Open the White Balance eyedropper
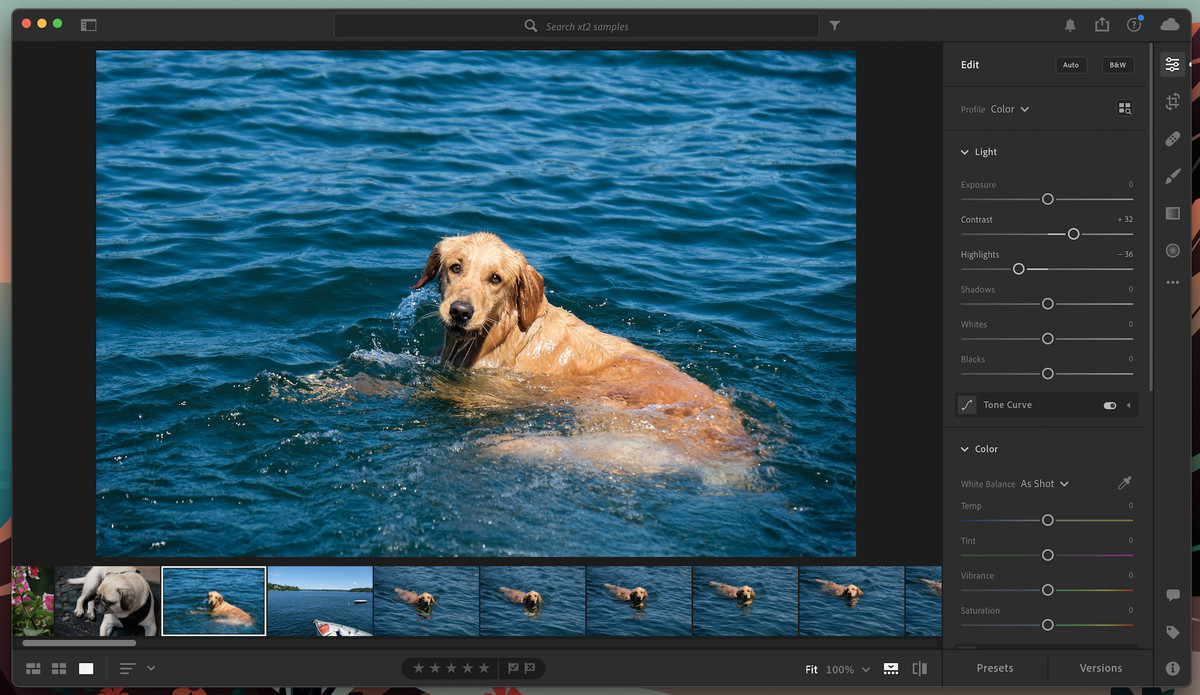Image resolution: width=1200 pixels, height=695 pixels. pyautogui.click(x=1124, y=483)
